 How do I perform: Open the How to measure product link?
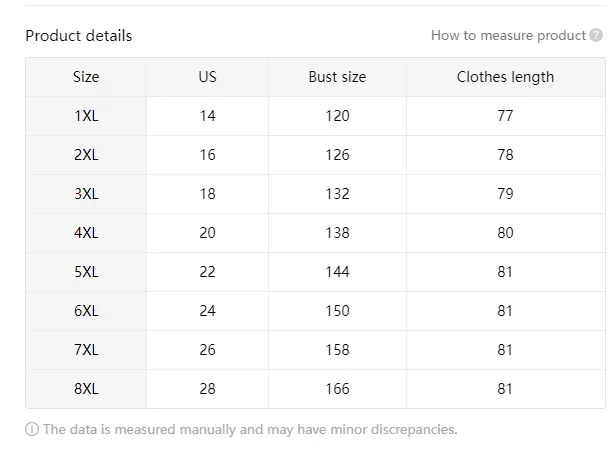tap(508, 35)
